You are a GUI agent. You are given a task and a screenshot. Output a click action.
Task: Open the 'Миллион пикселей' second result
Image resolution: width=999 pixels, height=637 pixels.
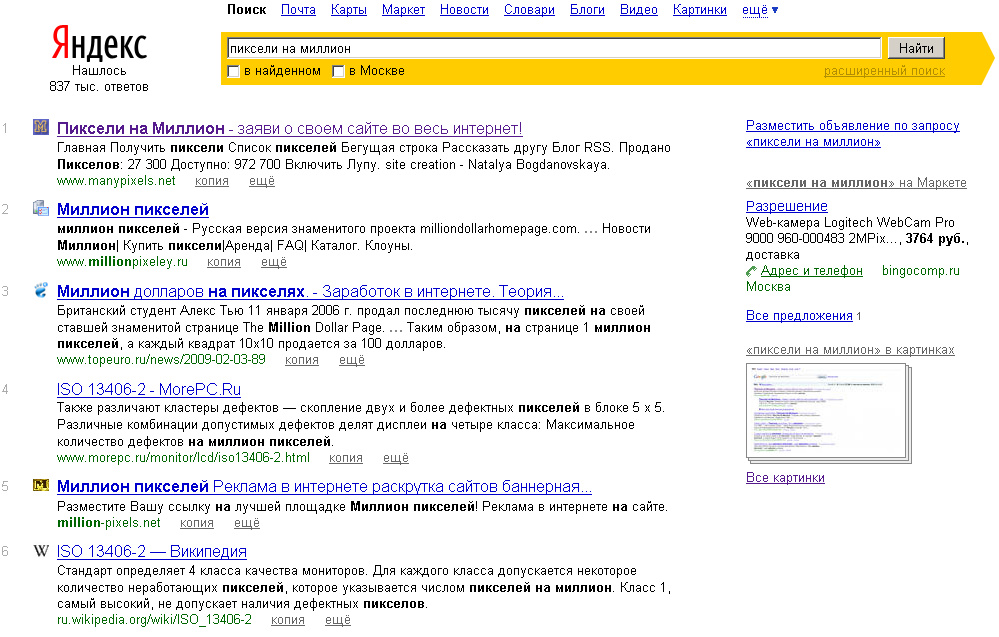133,210
